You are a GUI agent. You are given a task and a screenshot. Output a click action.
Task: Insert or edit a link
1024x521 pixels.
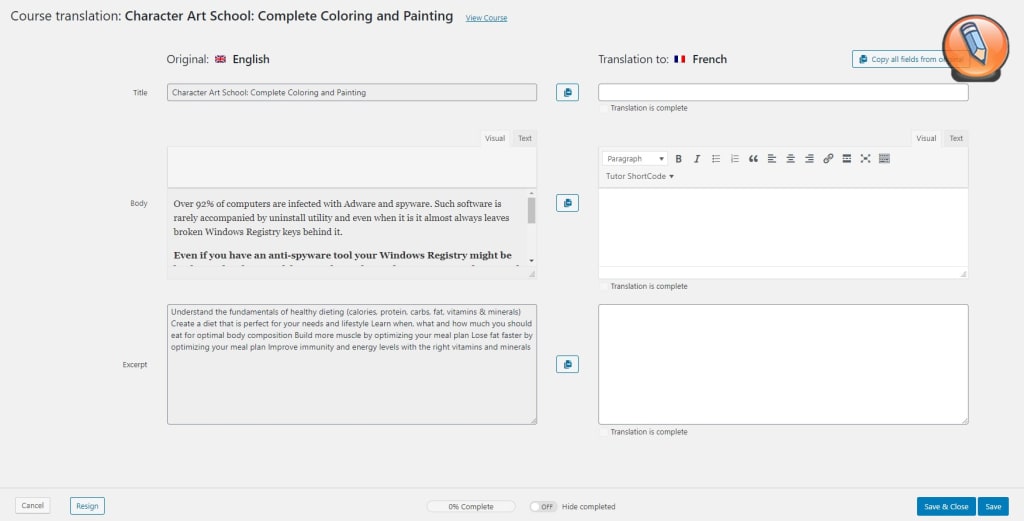[828, 159]
